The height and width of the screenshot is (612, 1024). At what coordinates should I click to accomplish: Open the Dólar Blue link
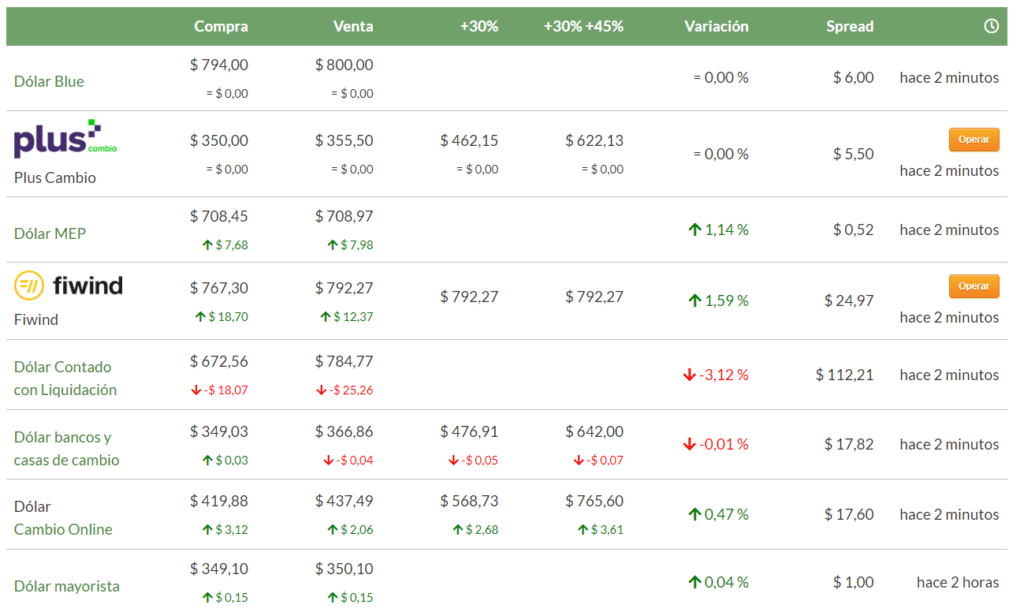[49, 82]
